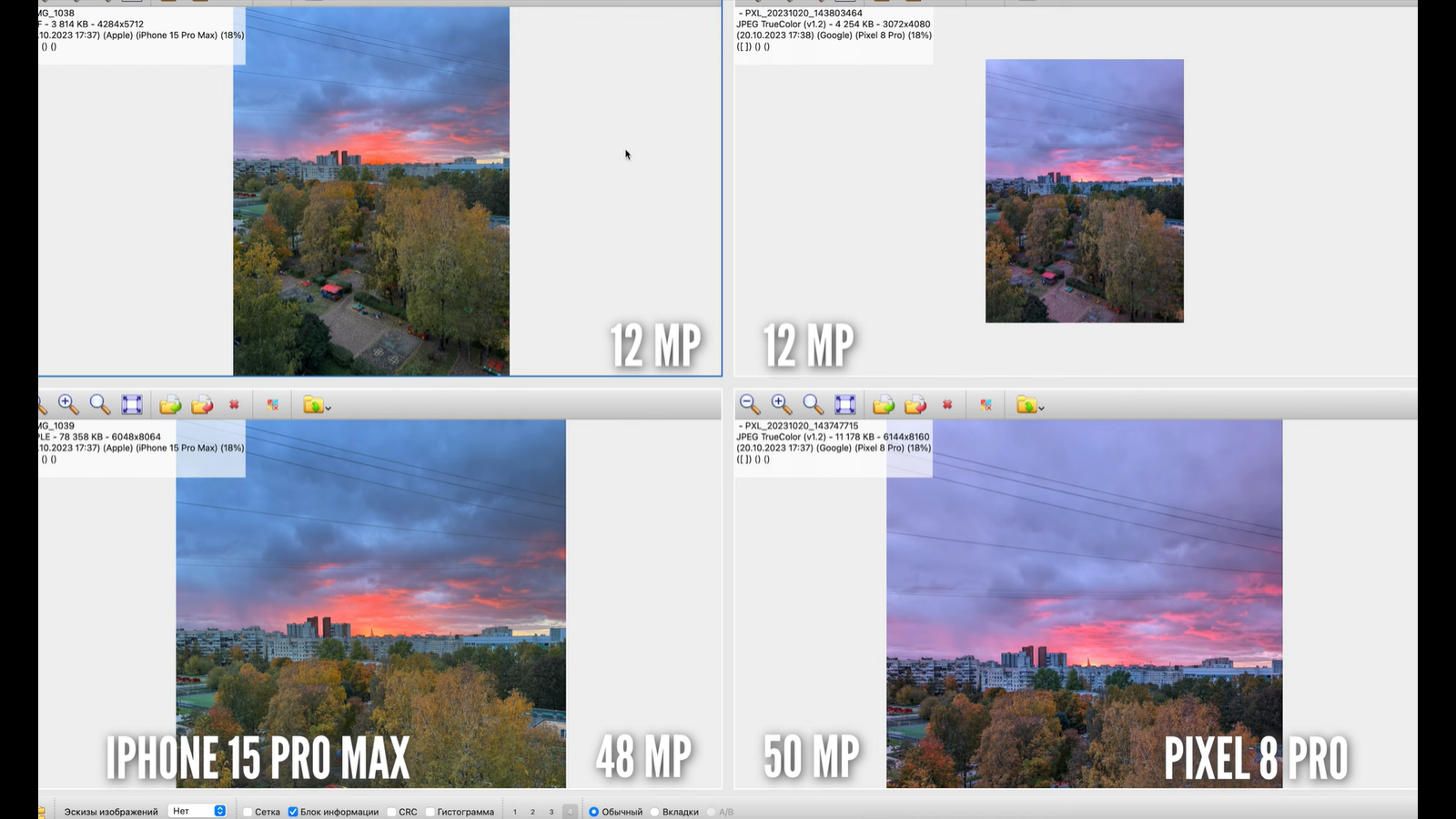
Task: Click the Pixel 8 Pro 50 MP sunset image
Action: [x=1085, y=603]
